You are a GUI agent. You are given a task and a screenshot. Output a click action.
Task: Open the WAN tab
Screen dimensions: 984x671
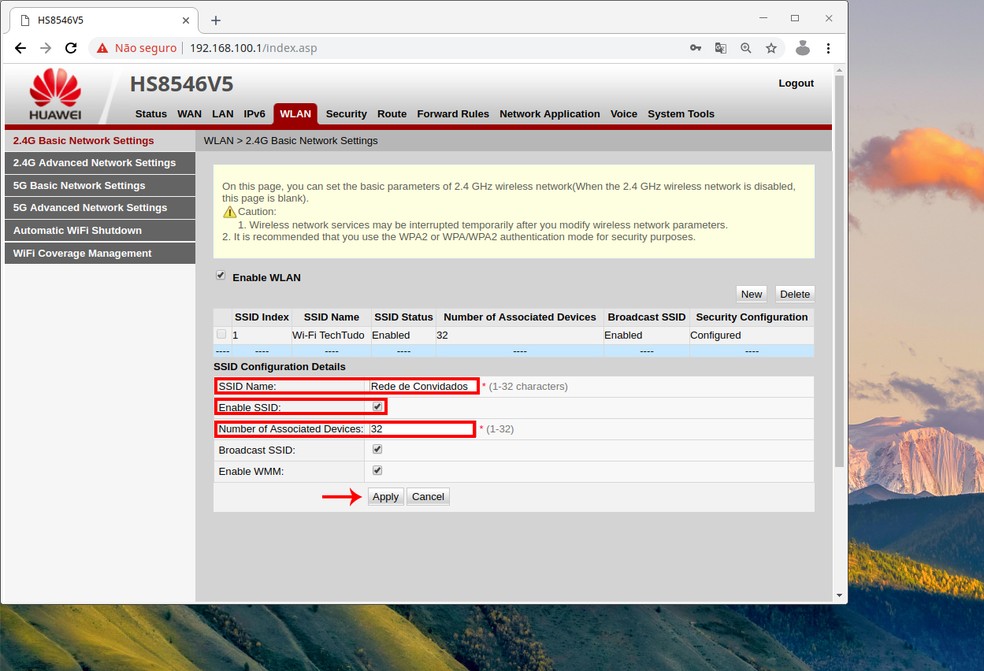coord(190,114)
